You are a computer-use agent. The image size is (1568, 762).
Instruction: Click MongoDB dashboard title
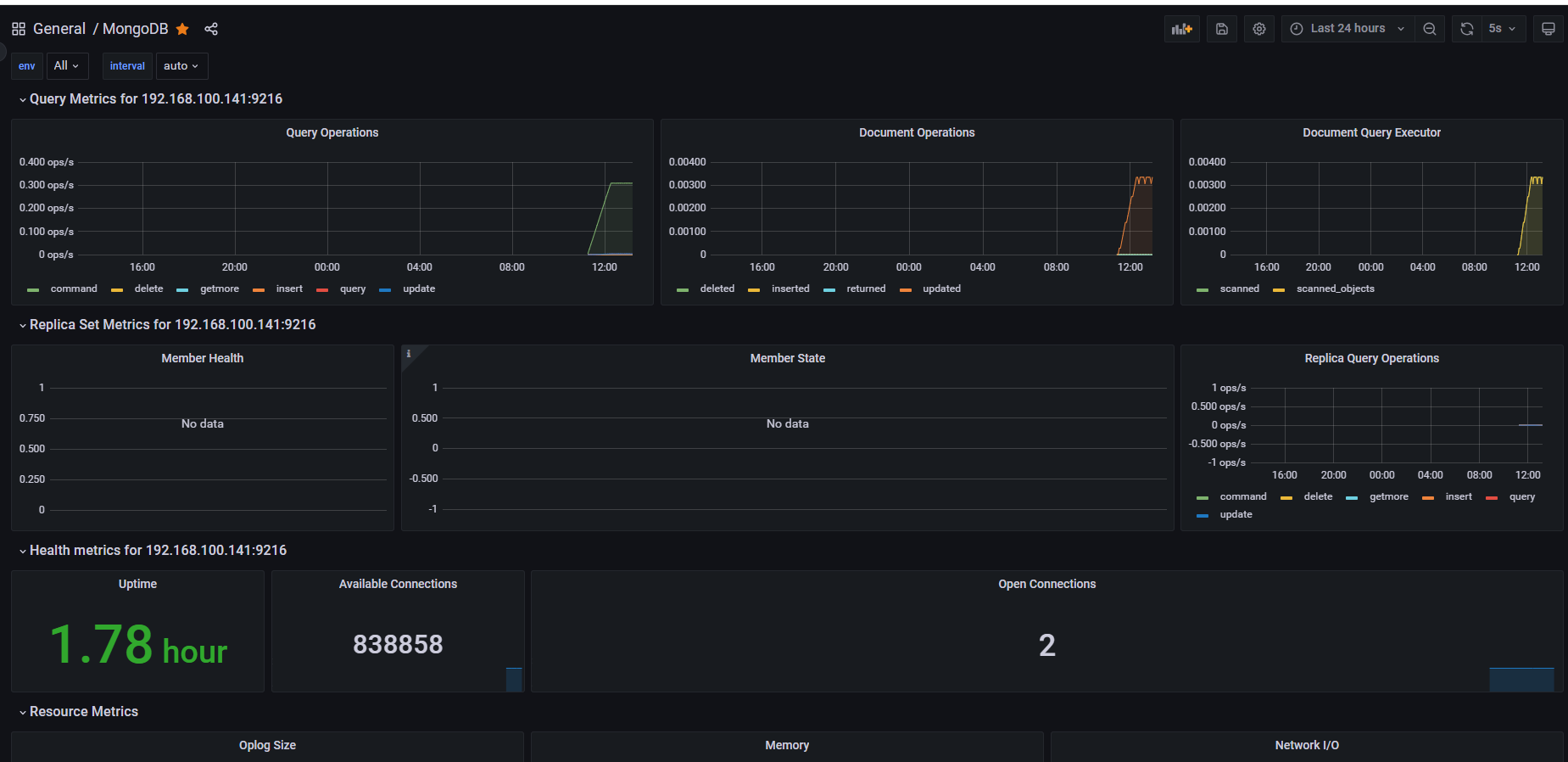[136, 29]
